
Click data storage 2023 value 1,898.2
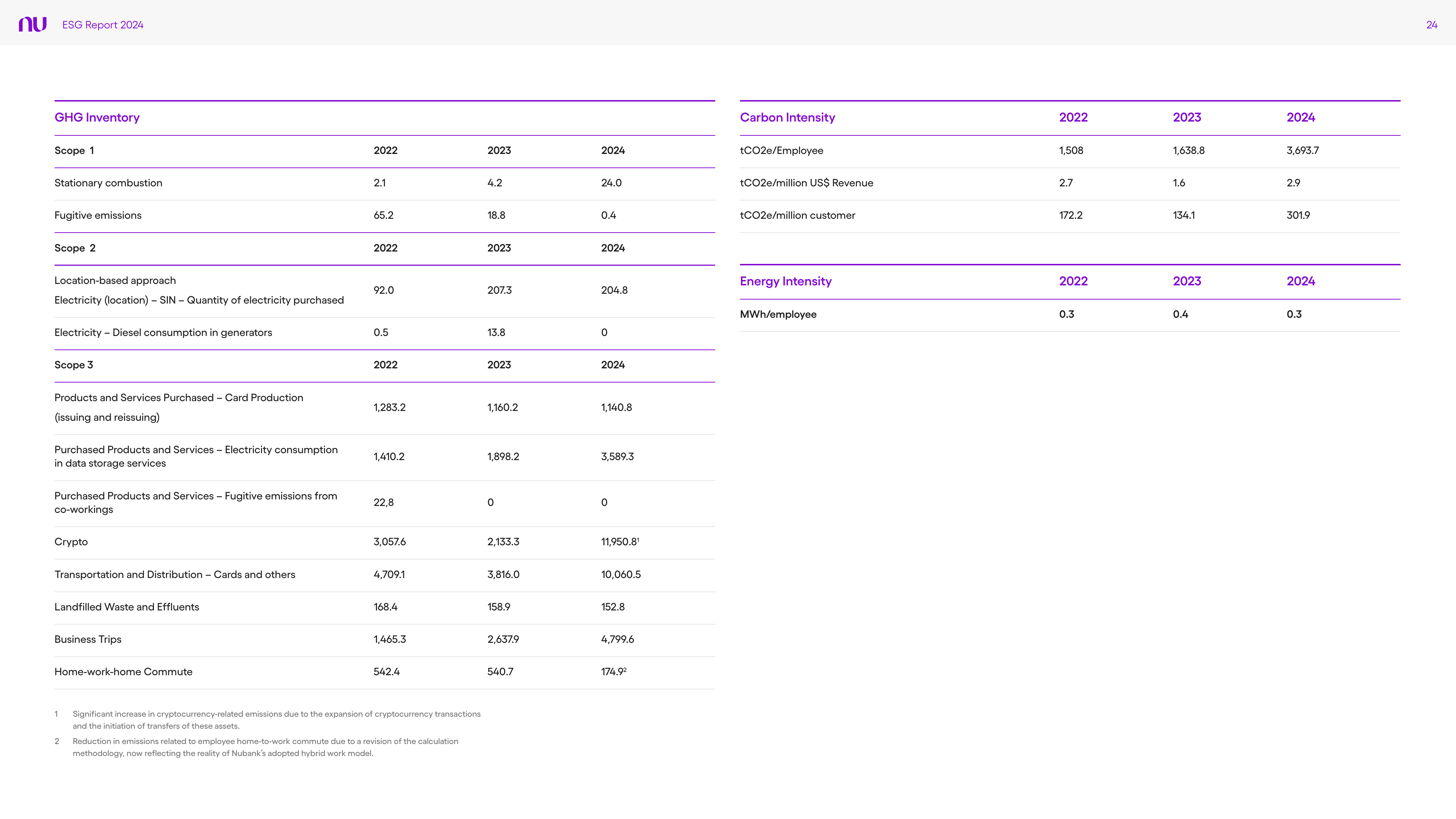[503, 457]
